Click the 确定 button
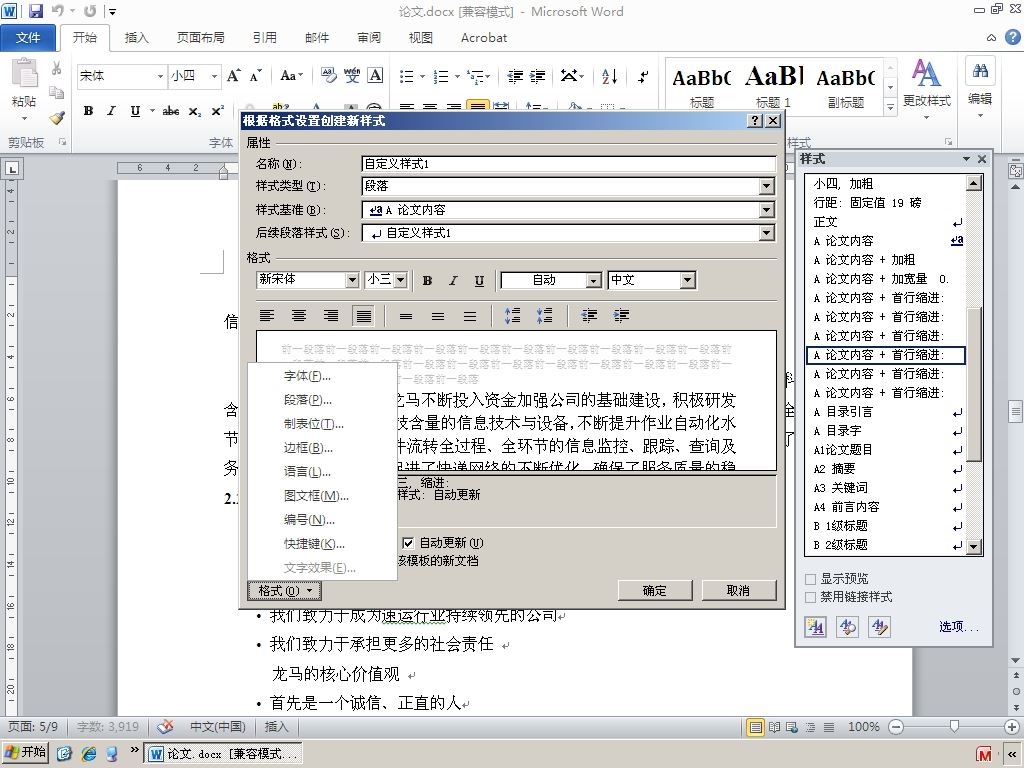 (x=654, y=590)
